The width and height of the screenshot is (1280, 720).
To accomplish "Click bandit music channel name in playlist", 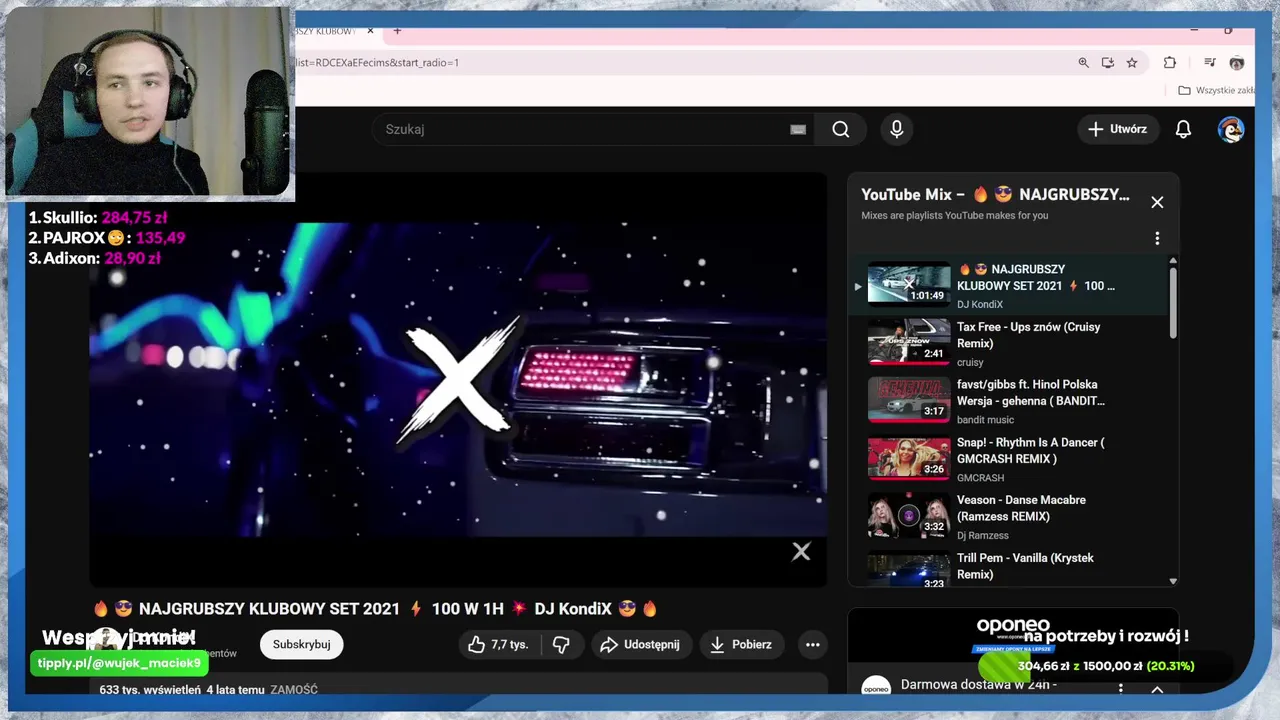I will (985, 420).
